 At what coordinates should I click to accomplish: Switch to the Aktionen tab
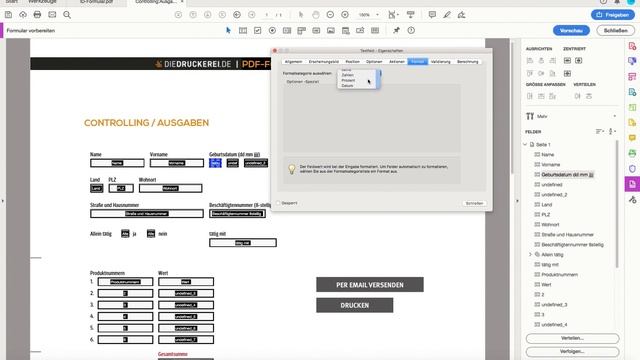coord(397,62)
